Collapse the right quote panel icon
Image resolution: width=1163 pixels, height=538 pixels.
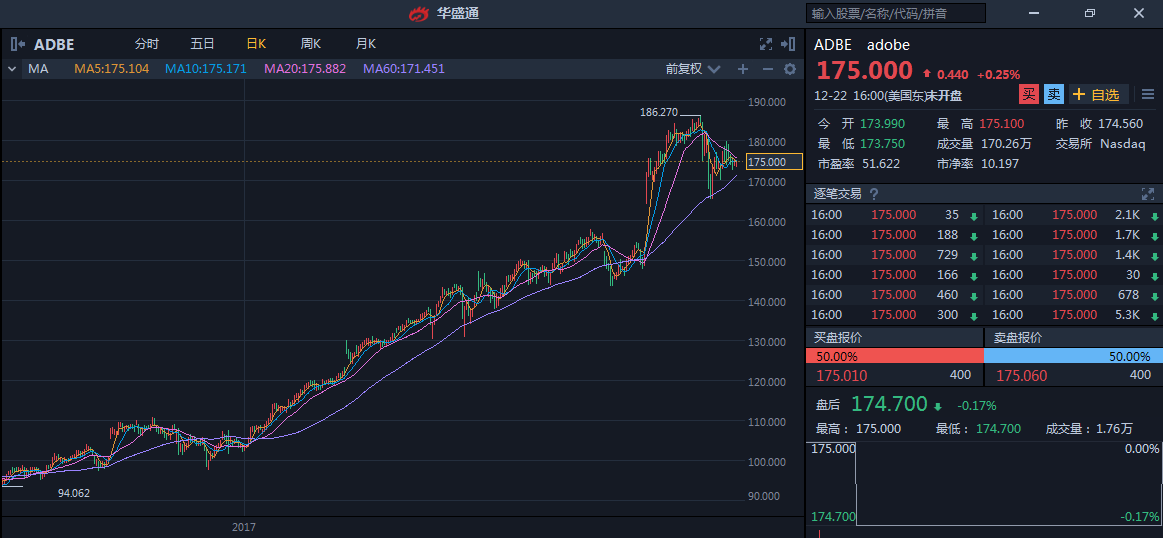tap(789, 44)
